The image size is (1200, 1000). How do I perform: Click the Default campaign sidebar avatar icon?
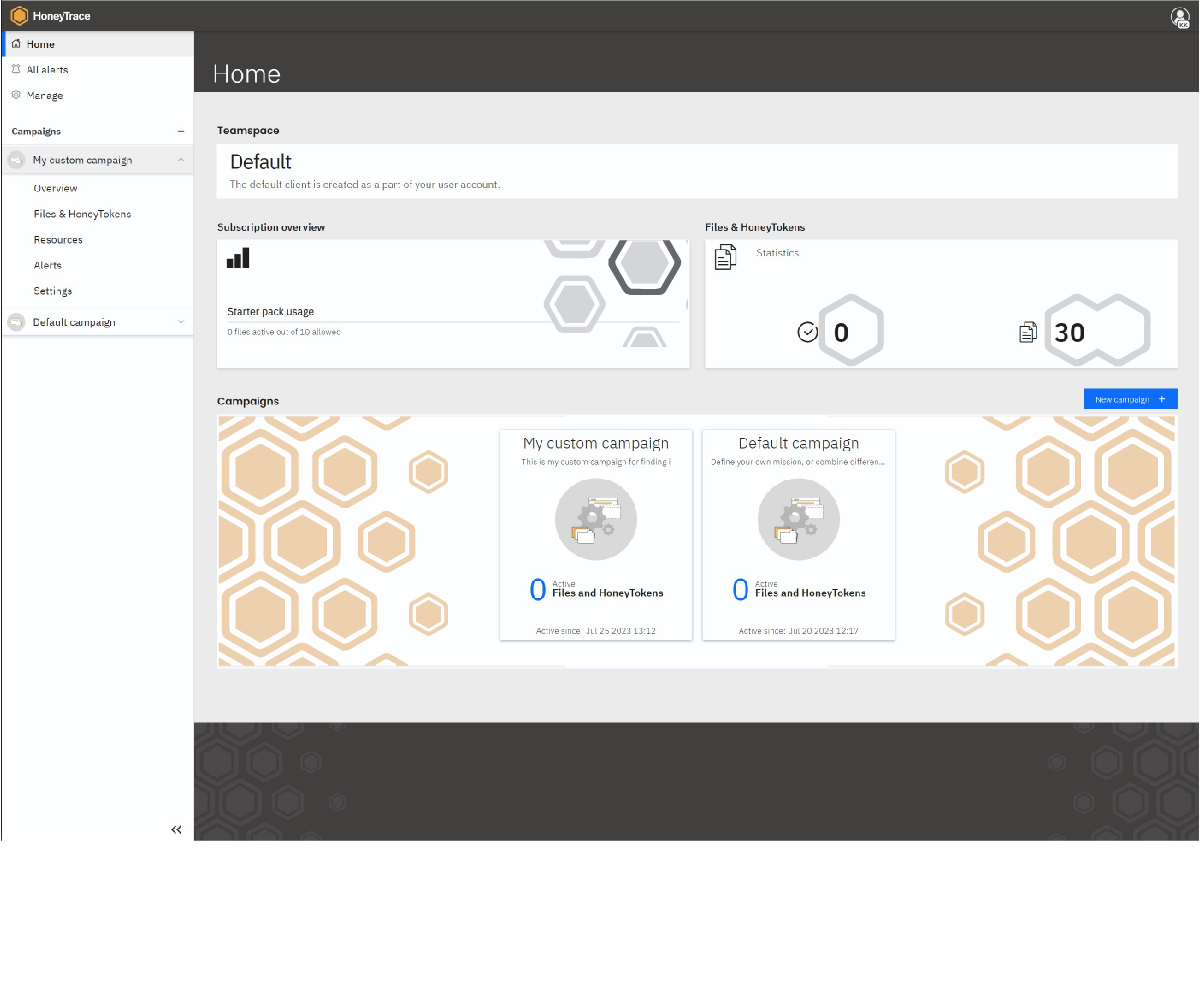(x=16, y=322)
